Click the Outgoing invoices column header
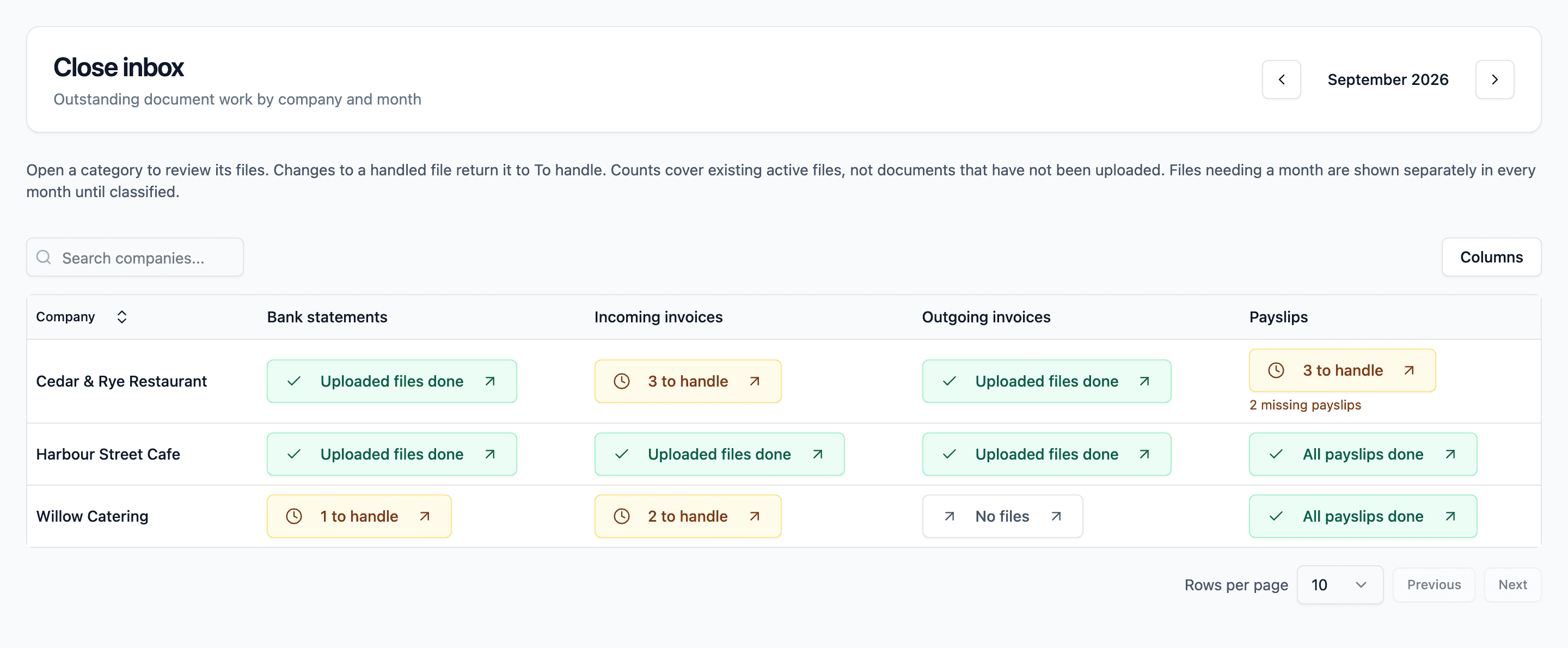The image size is (1568, 648). 986,317
